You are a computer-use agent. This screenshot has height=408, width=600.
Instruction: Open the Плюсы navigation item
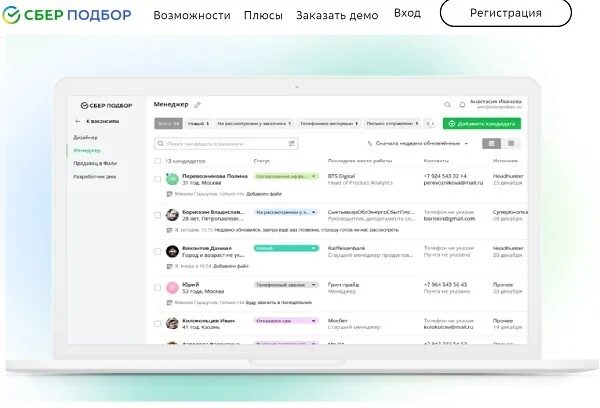click(x=263, y=15)
